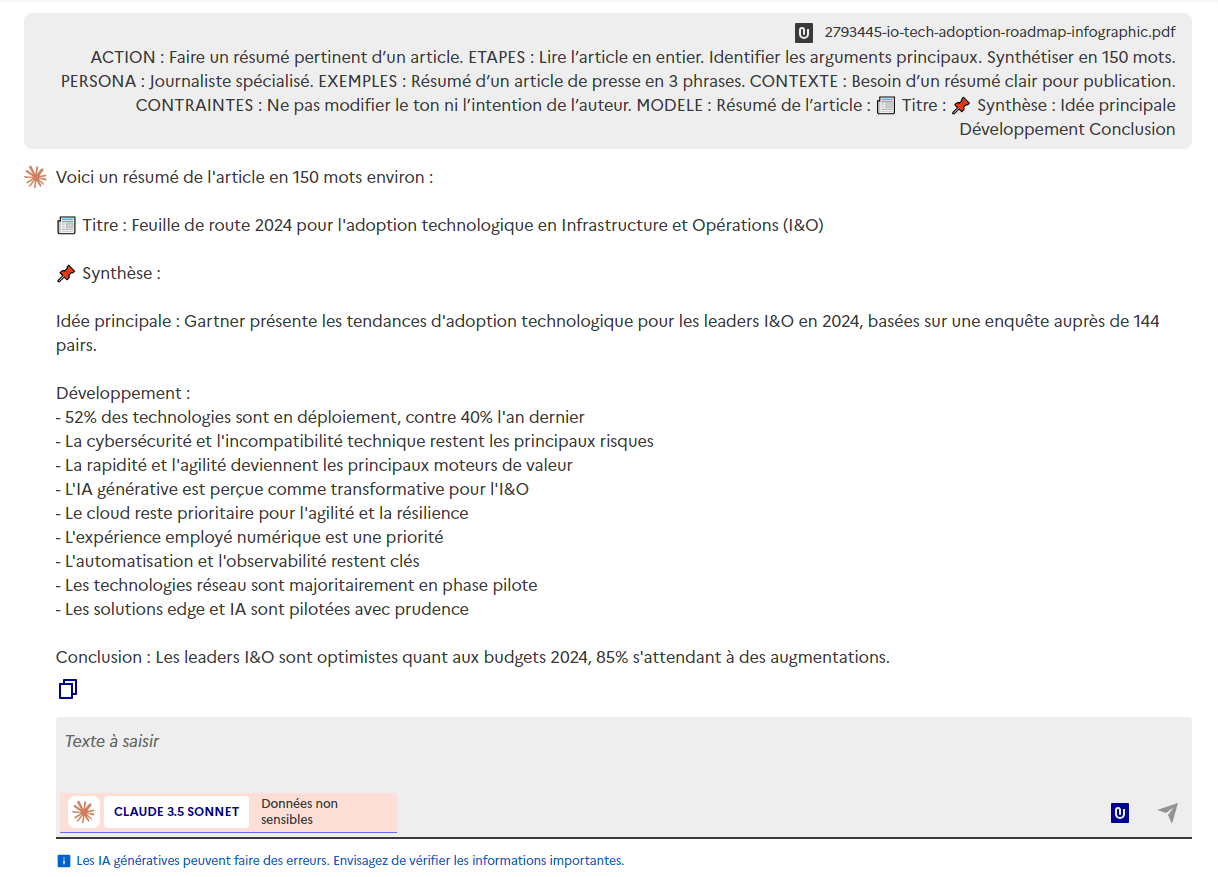Open the attached io-tech-adoption-roadmap PDF filename
The width and height of the screenshot is (1218, 877).
pos(999,32)
